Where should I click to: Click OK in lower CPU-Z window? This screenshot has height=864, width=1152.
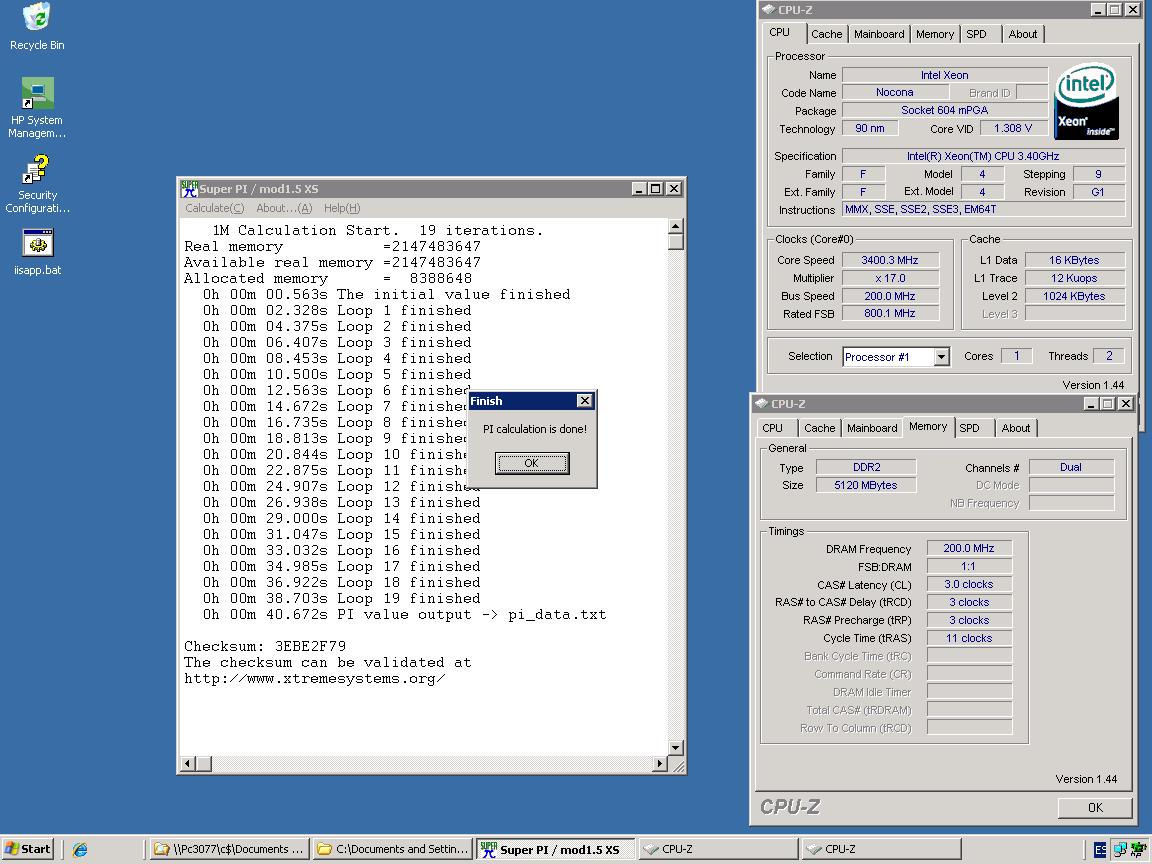click(1095, 807)
